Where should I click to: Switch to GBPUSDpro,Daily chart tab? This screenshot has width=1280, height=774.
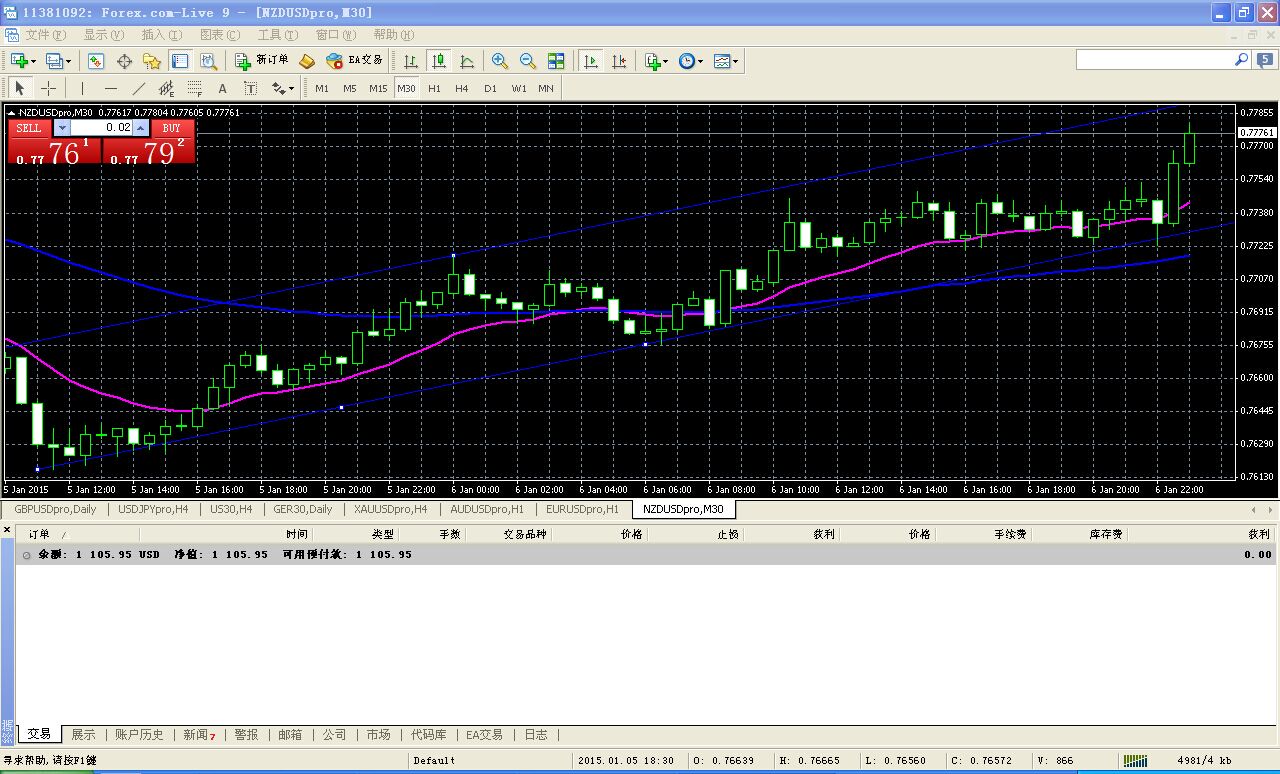click(55, 509)
